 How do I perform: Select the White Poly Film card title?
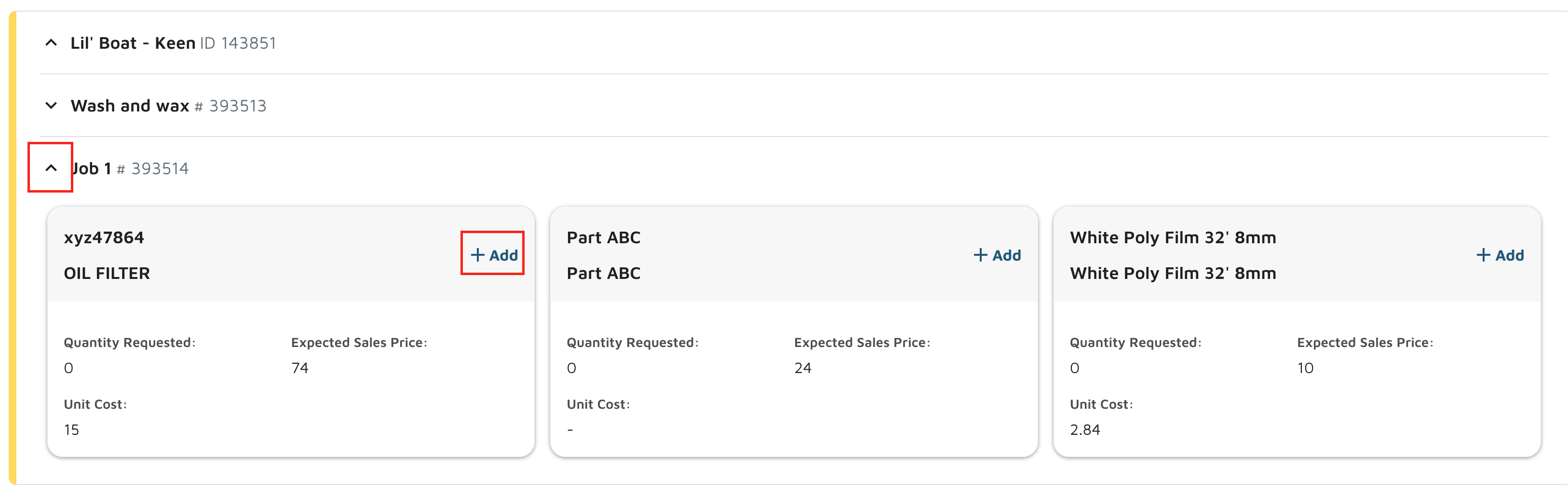coord(1172,237)
